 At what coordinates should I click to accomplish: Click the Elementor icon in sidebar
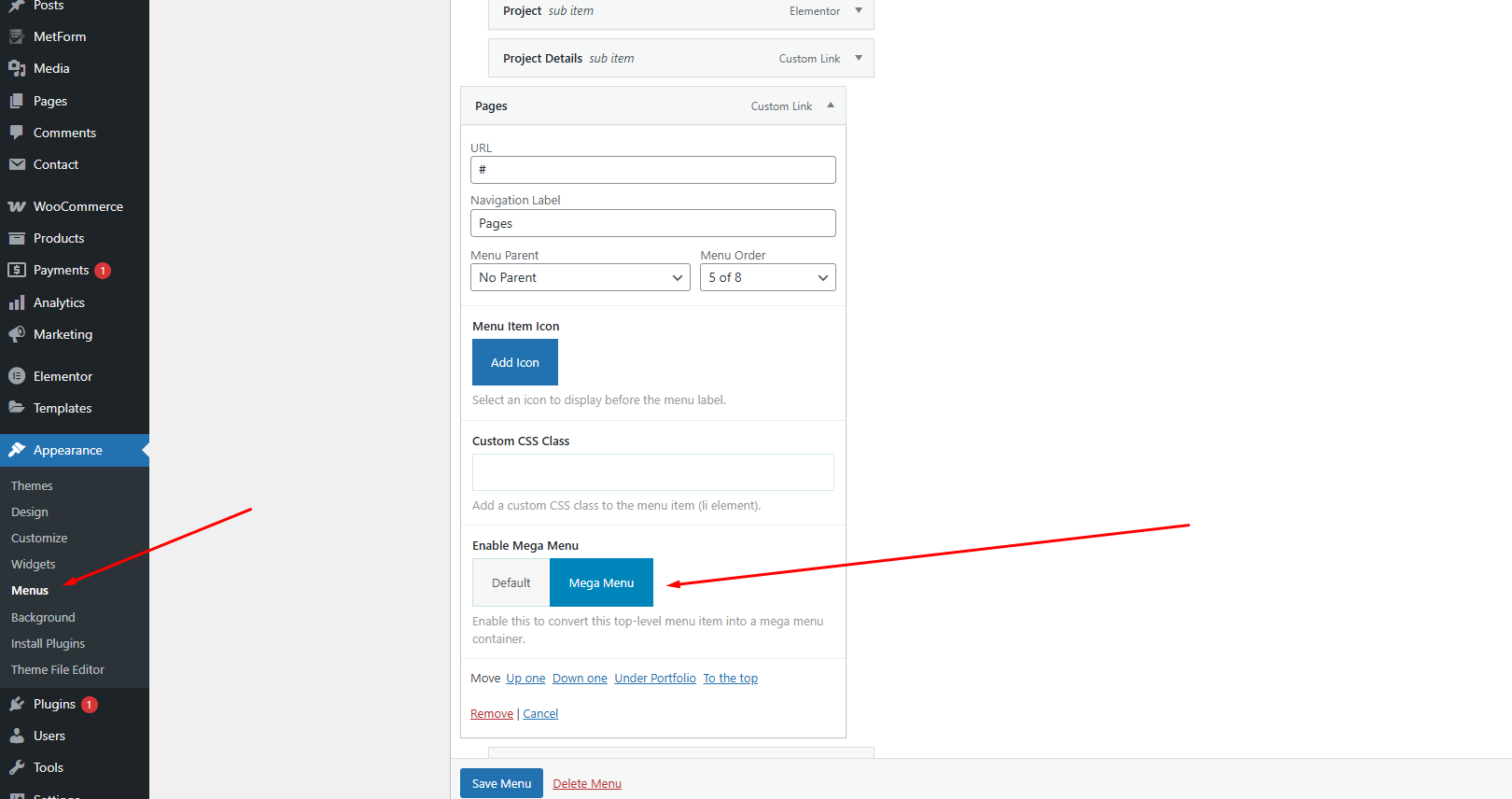point(17,376)
